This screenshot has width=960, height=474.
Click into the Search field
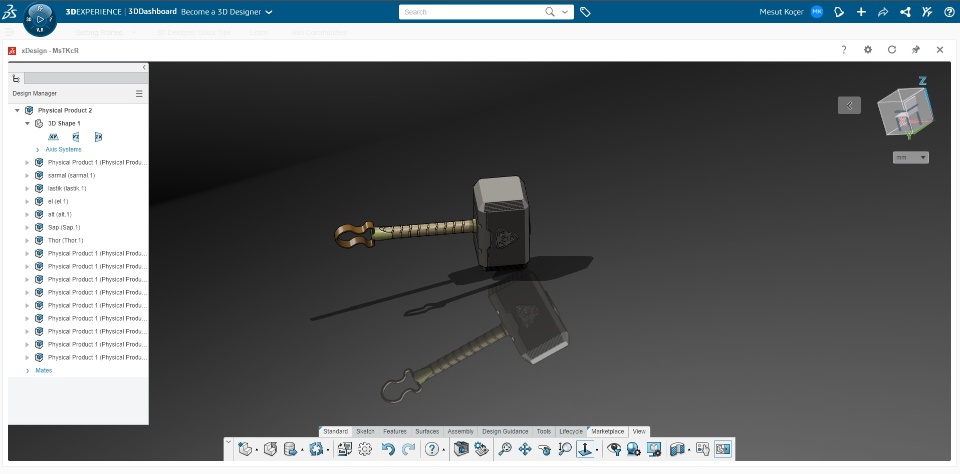(x=471, y=12)
